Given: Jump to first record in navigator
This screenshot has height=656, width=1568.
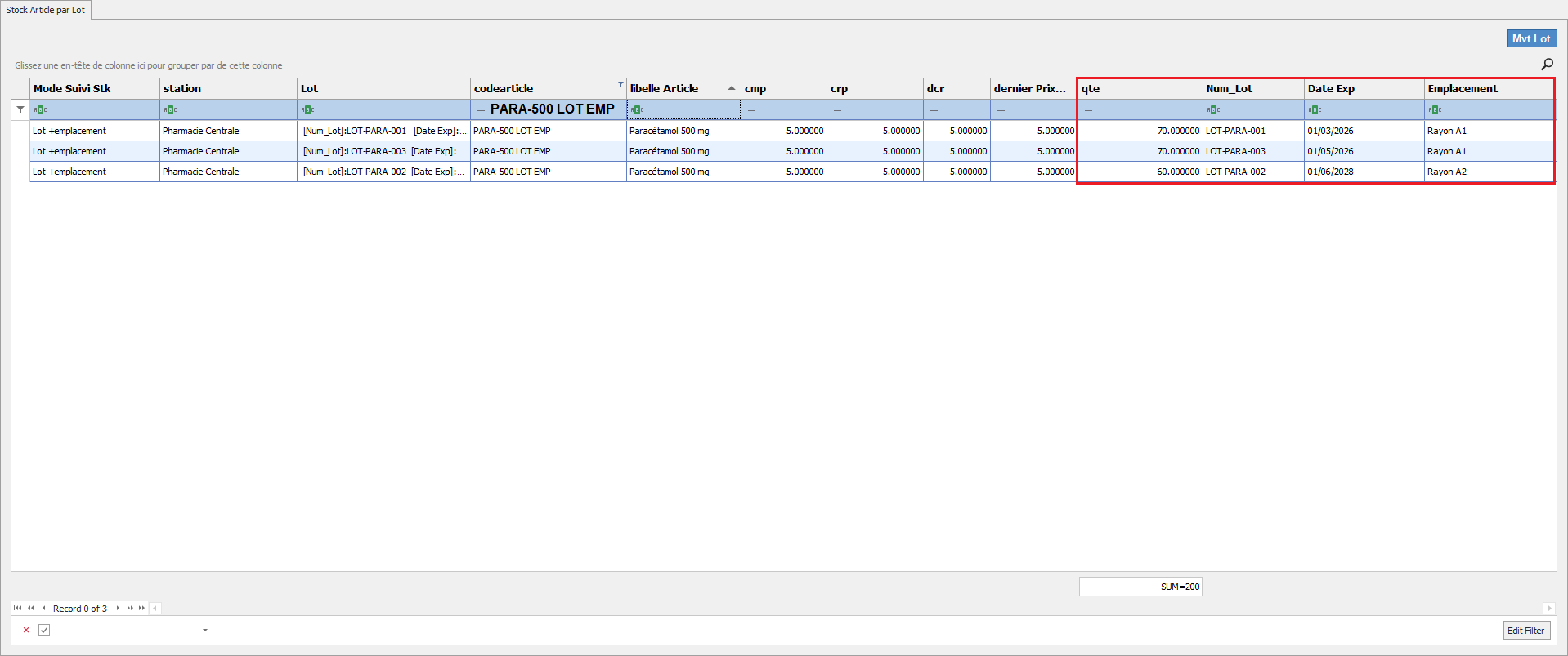Looking at the screenshot, I should [x=17, y=608].
